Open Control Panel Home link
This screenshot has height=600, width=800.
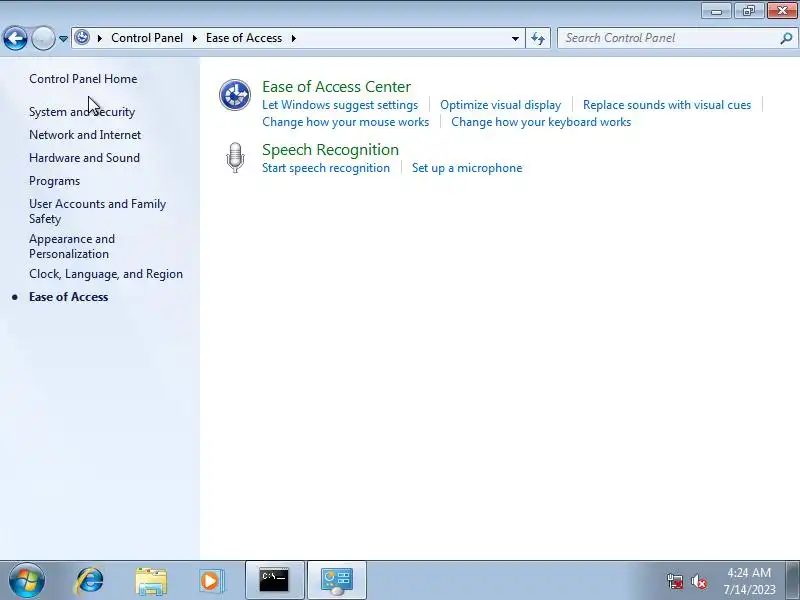[83, 79]
